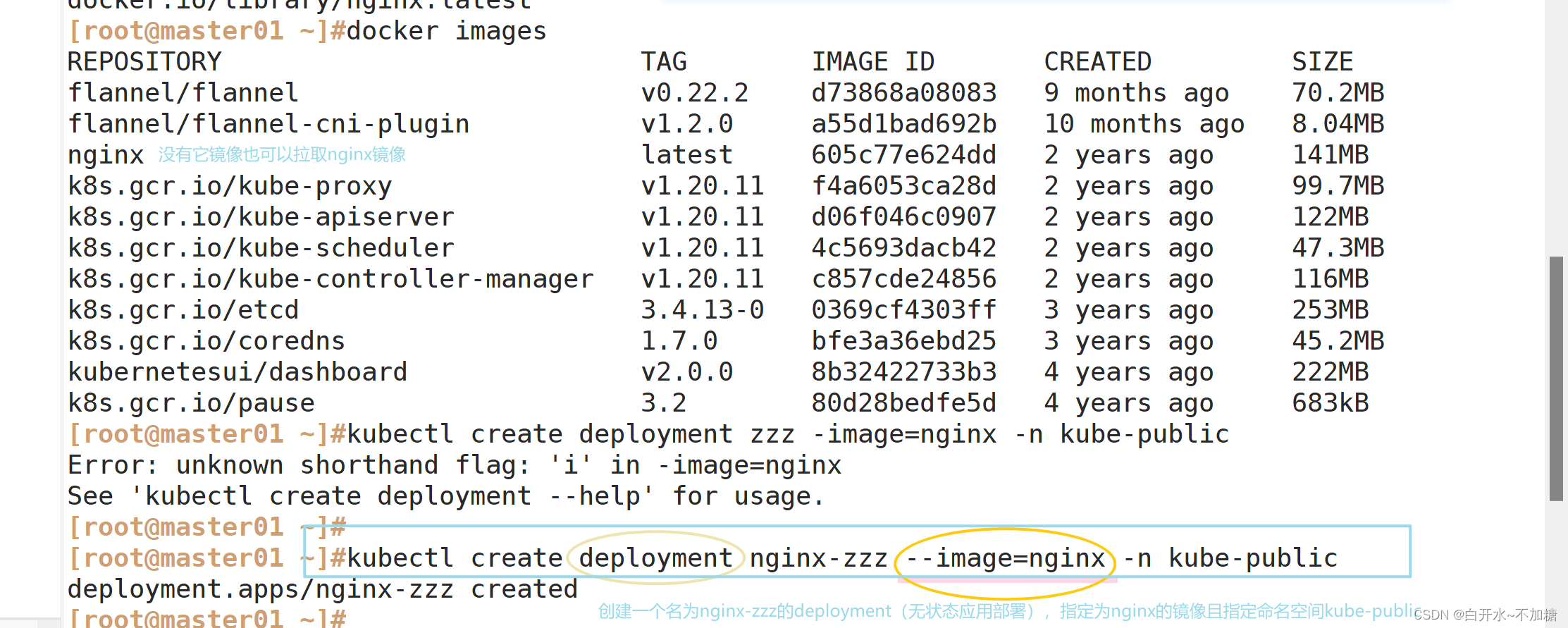Click '10 months ago' created value
This screenshot has height=628, width=1568.
pyautogui.click(x=1144, y=124)
